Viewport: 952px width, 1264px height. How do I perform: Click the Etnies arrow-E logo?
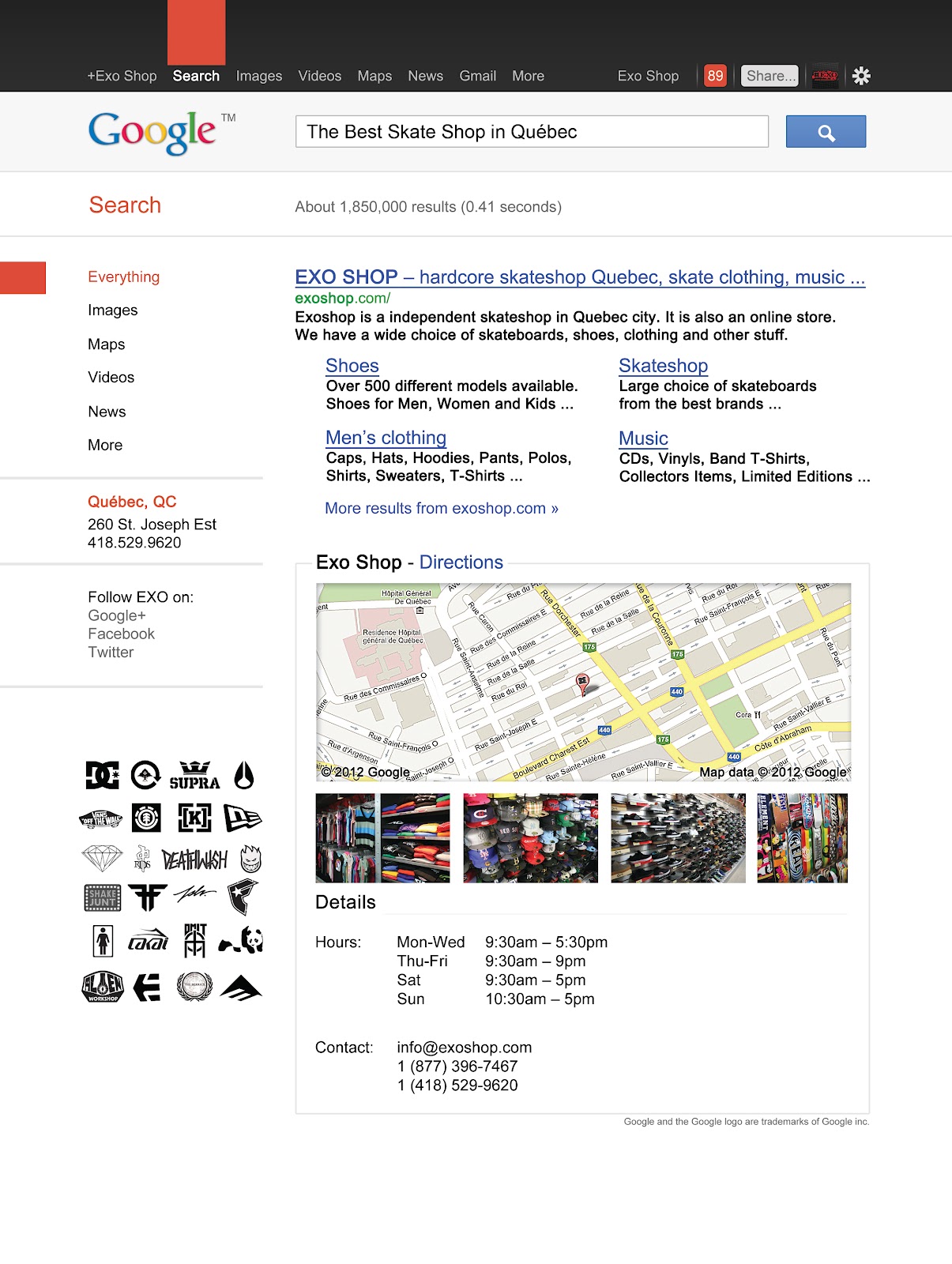pos(147,987)
